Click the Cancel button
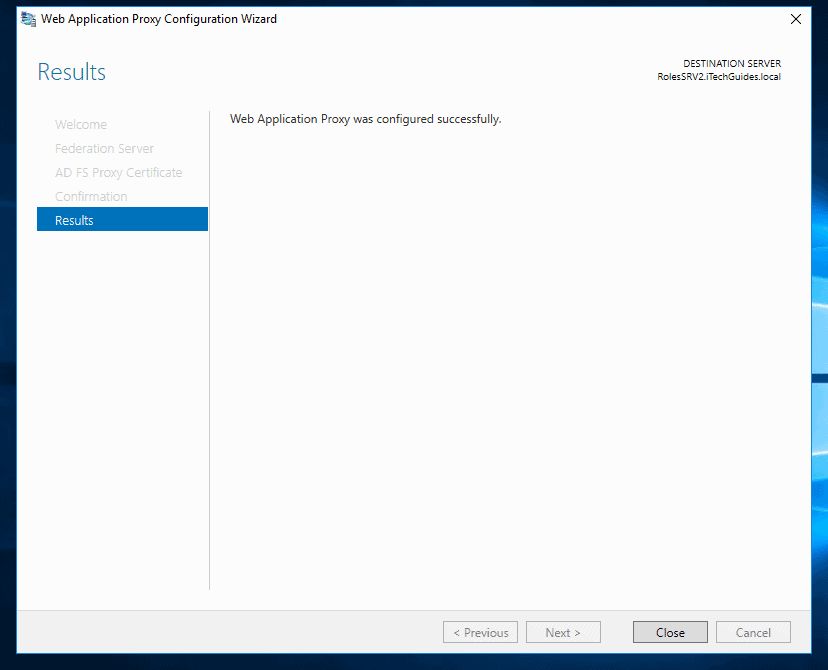Viewport: 828px width, 670px height. tap(752, 632)
